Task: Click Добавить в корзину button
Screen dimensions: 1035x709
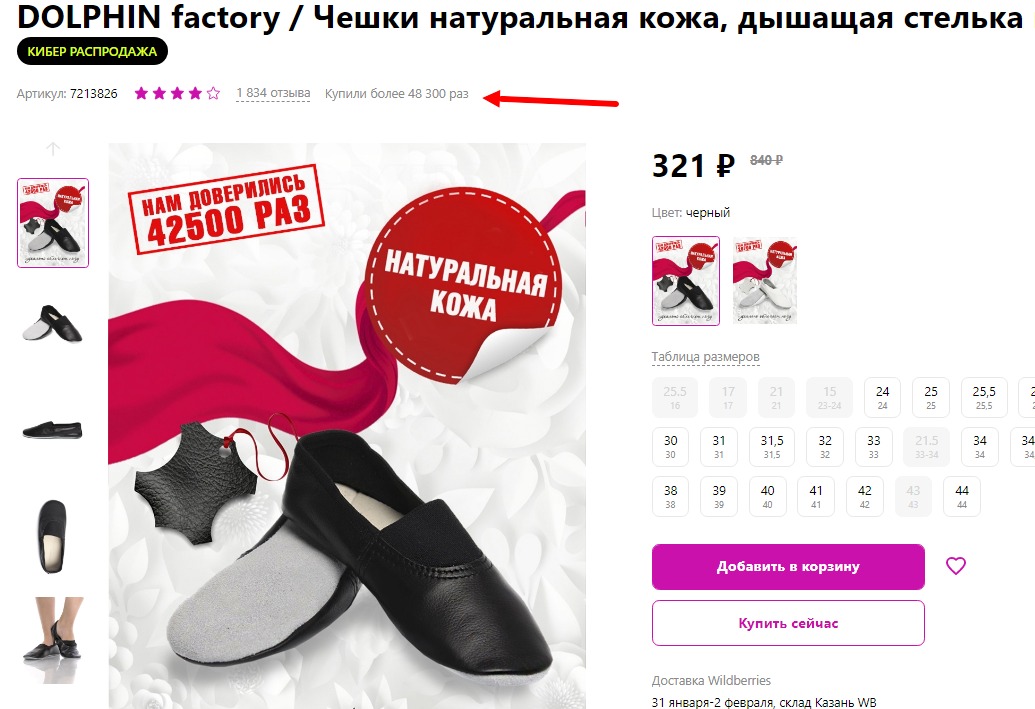Action: [x=788, y=566]
